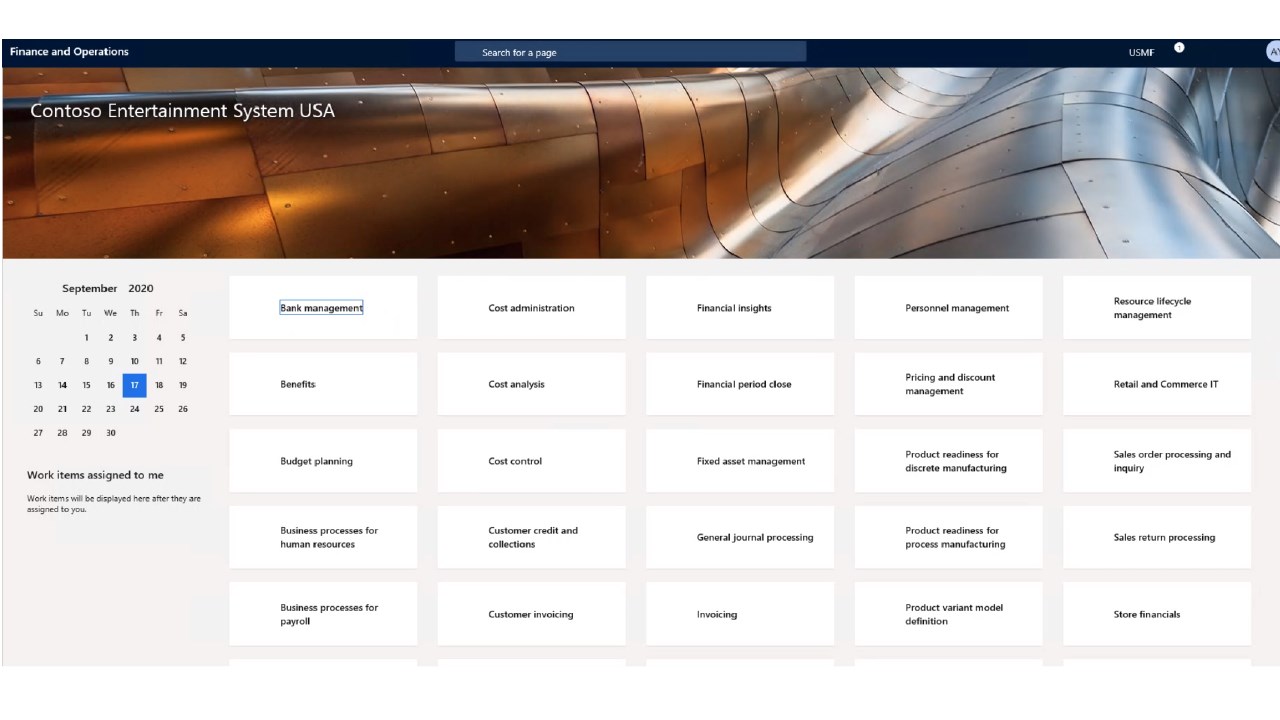Select September 10 in the calendar
This screenshot has height=720, width=1280.
click(135, 361)
